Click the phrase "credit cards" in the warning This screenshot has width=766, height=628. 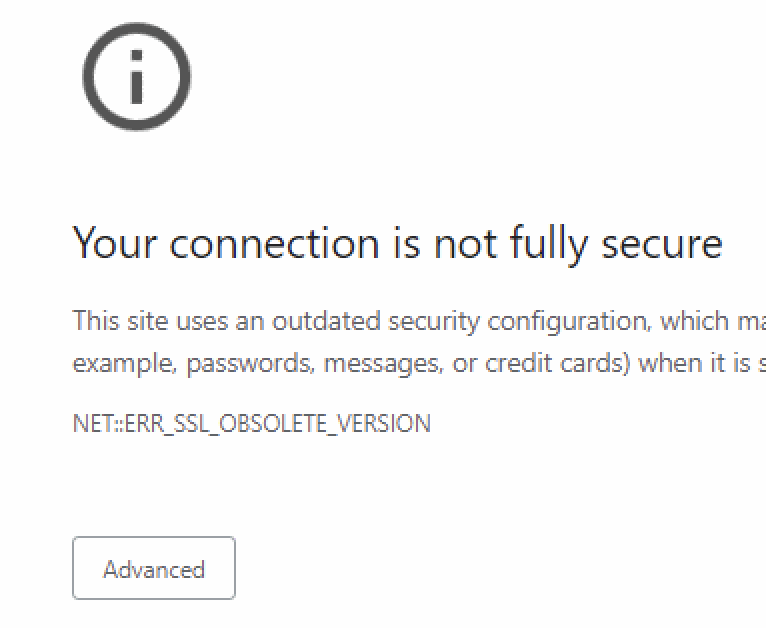pyautogui.click(x=557, y=363)
